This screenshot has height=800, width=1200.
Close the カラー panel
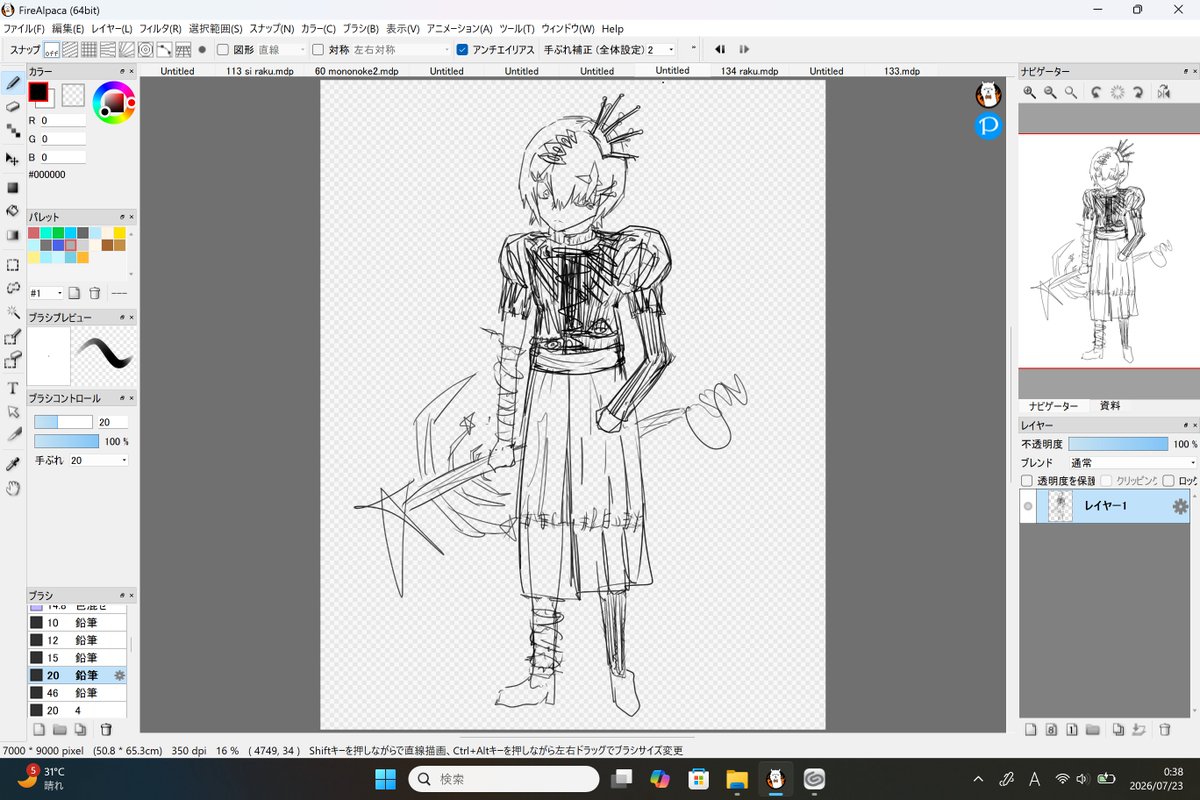[132, 72]
